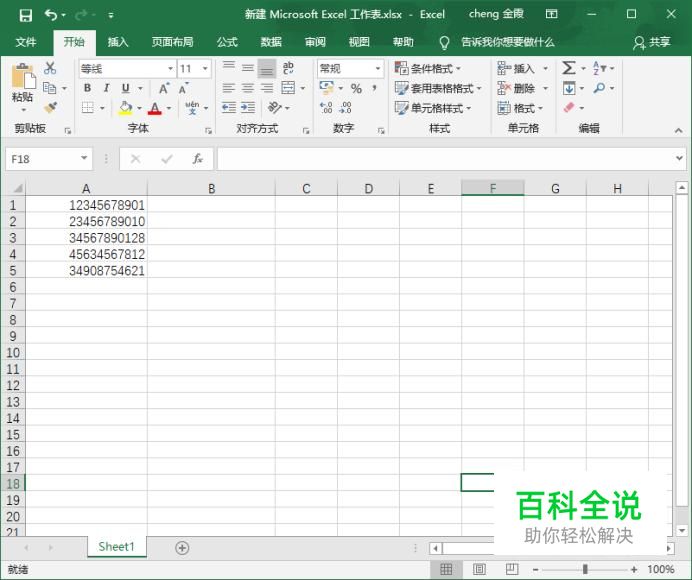The height and width of the screenshot is (580, 692).
Task: Click column B header
Action: pos(211,188)
